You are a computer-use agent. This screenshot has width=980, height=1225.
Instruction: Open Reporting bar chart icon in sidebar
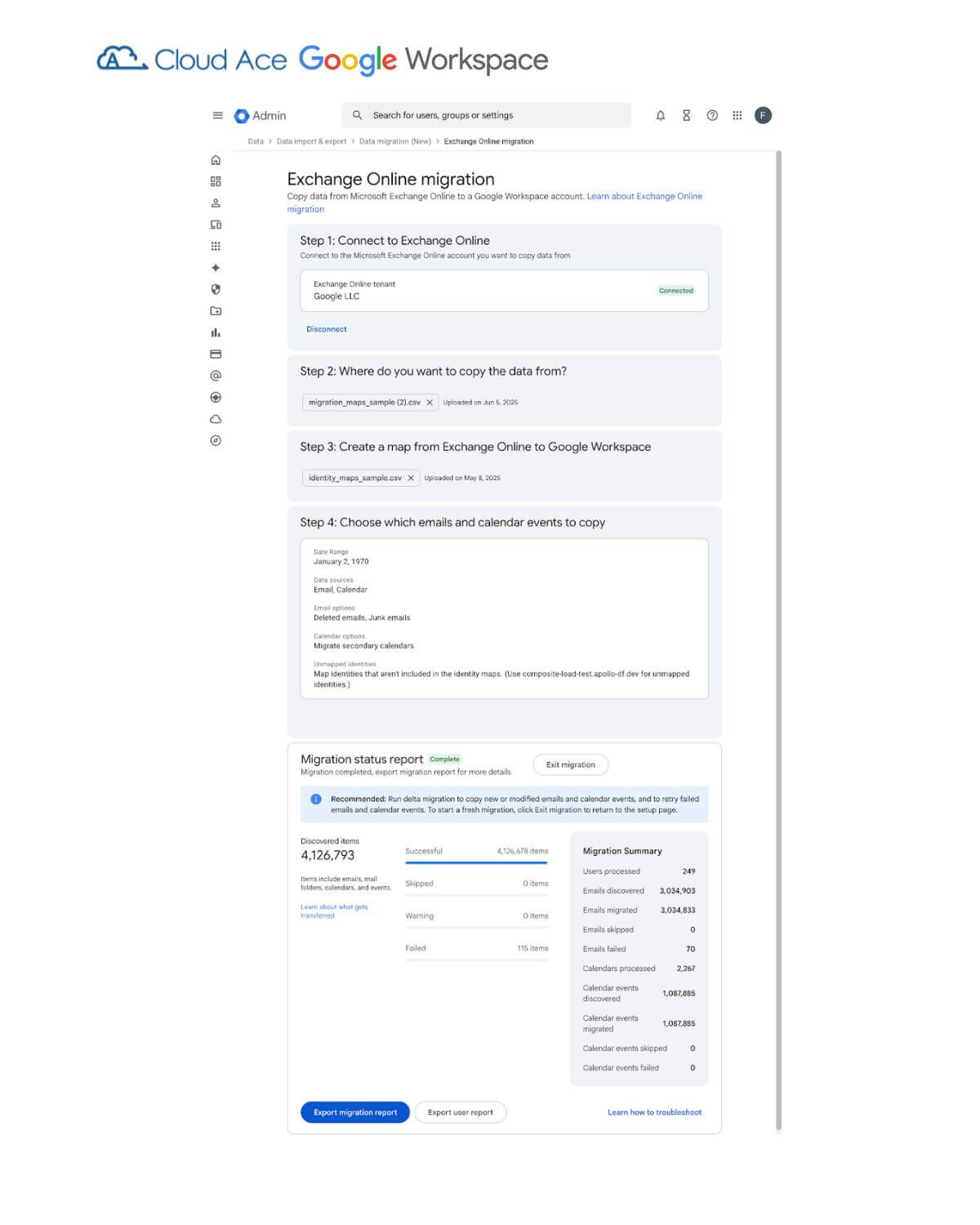(216, 332)
